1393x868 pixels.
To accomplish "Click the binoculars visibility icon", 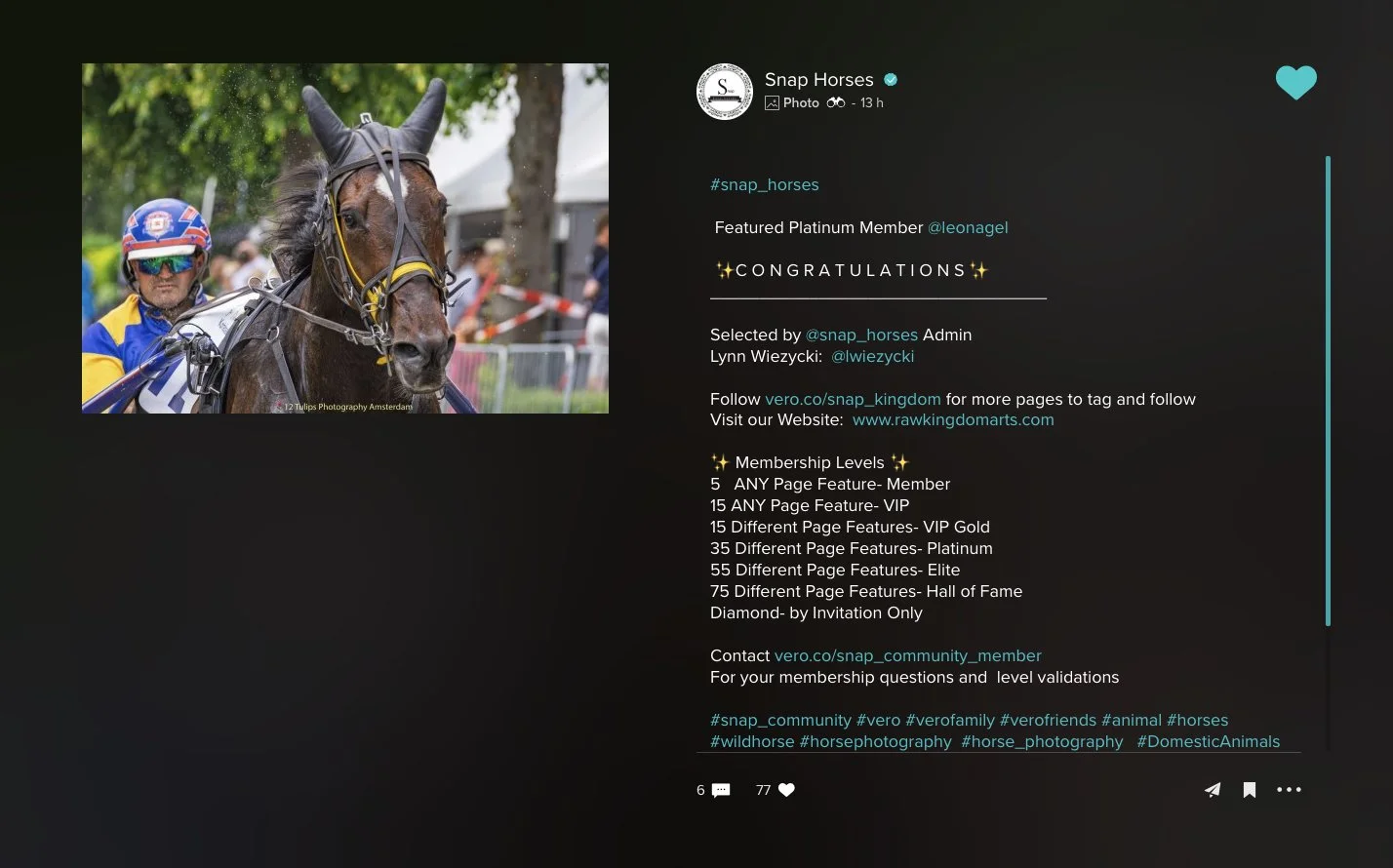I will tap(836, 102).
